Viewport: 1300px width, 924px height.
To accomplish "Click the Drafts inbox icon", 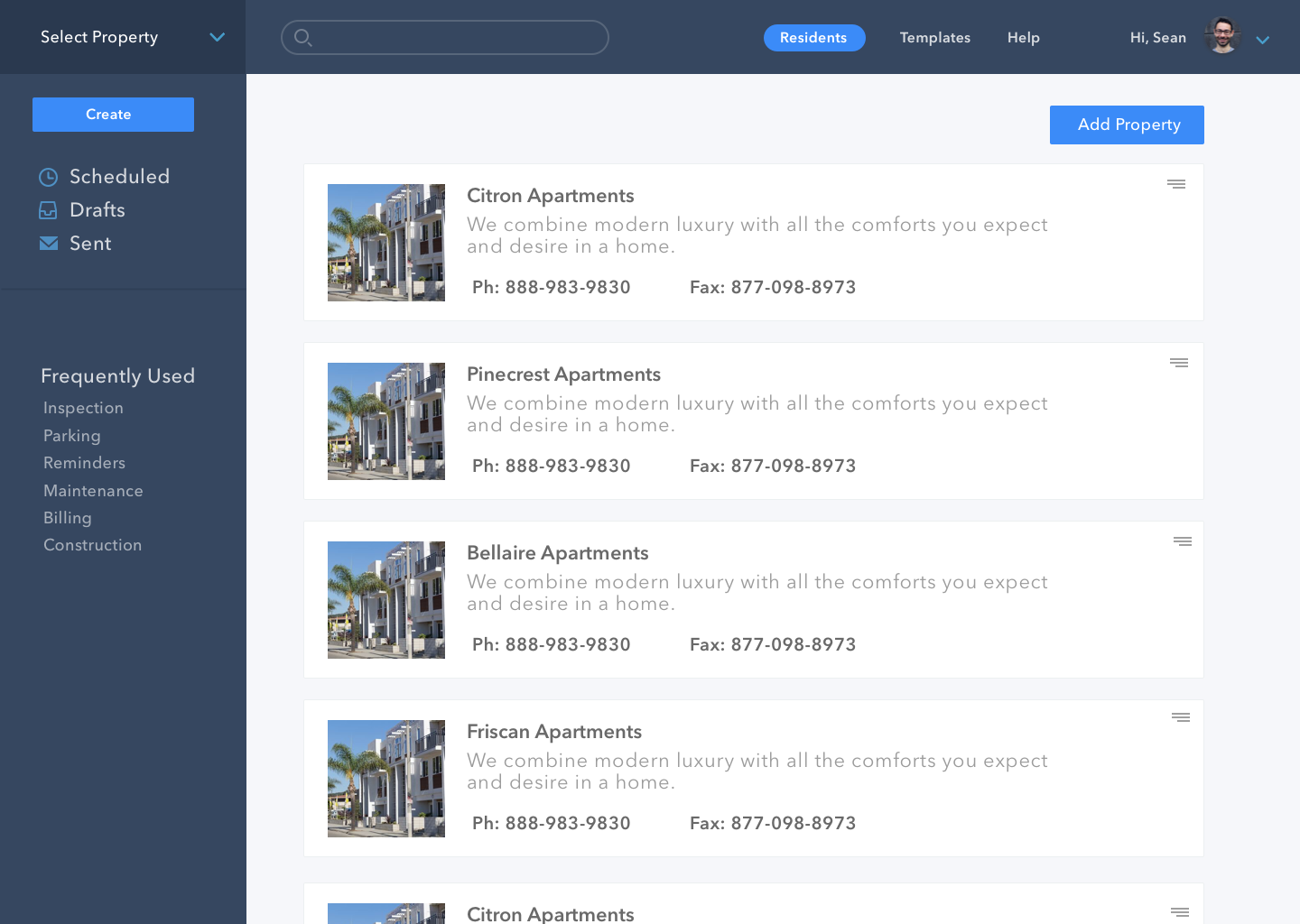I will [49, 210].
